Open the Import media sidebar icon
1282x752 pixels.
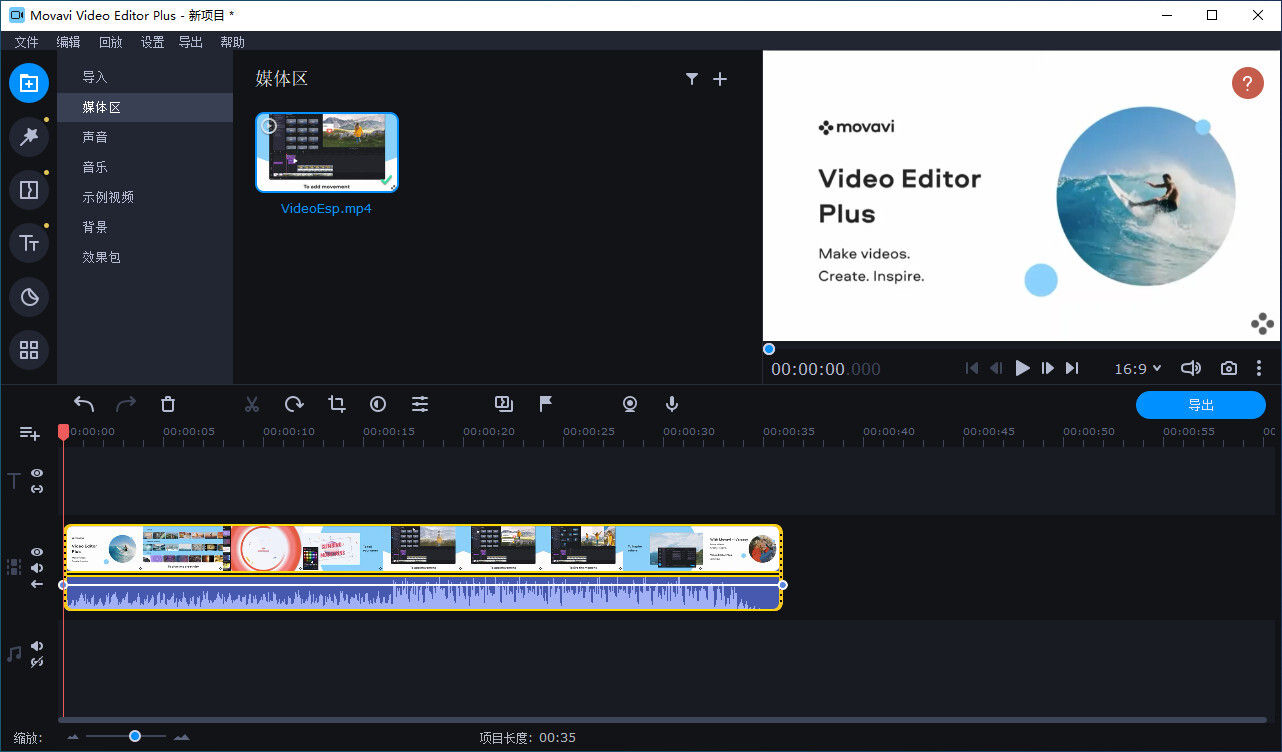click(x=29, y=83)
